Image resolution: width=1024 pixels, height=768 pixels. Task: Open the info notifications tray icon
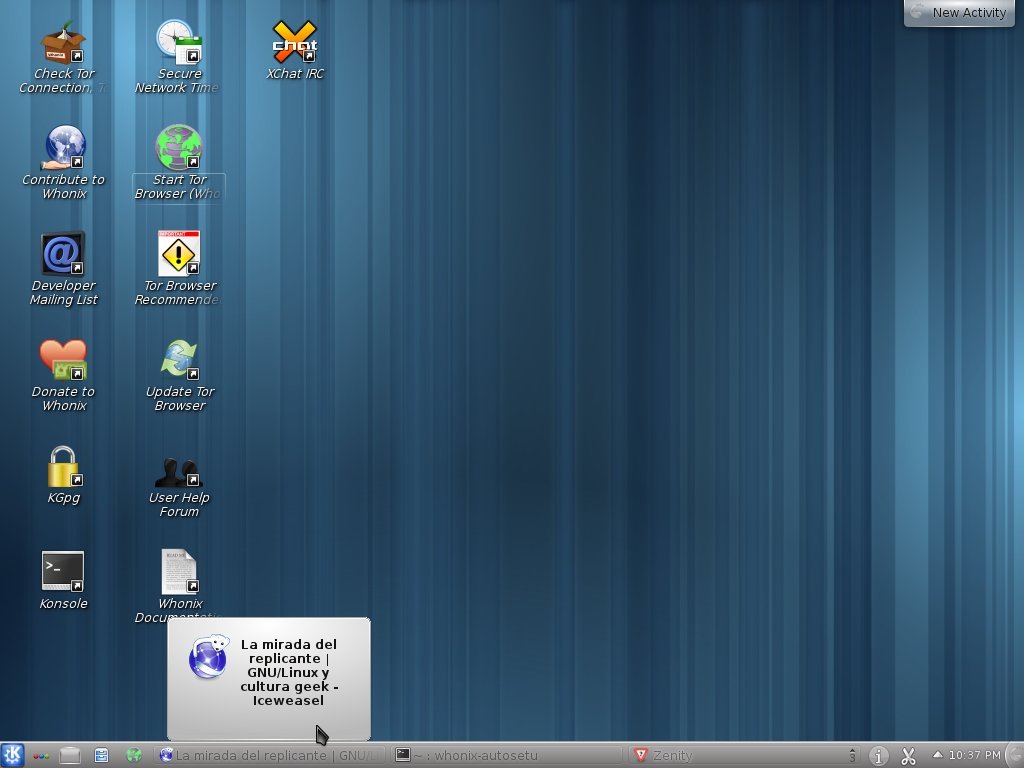pyautogui.click(x=879, y=756)
